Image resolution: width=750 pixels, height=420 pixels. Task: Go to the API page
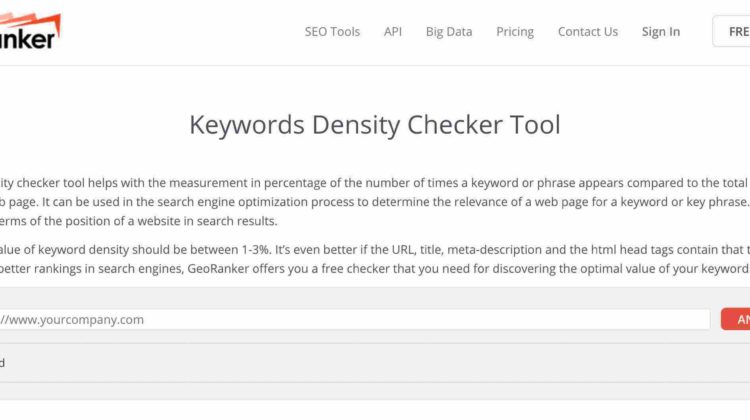(393, 31)
